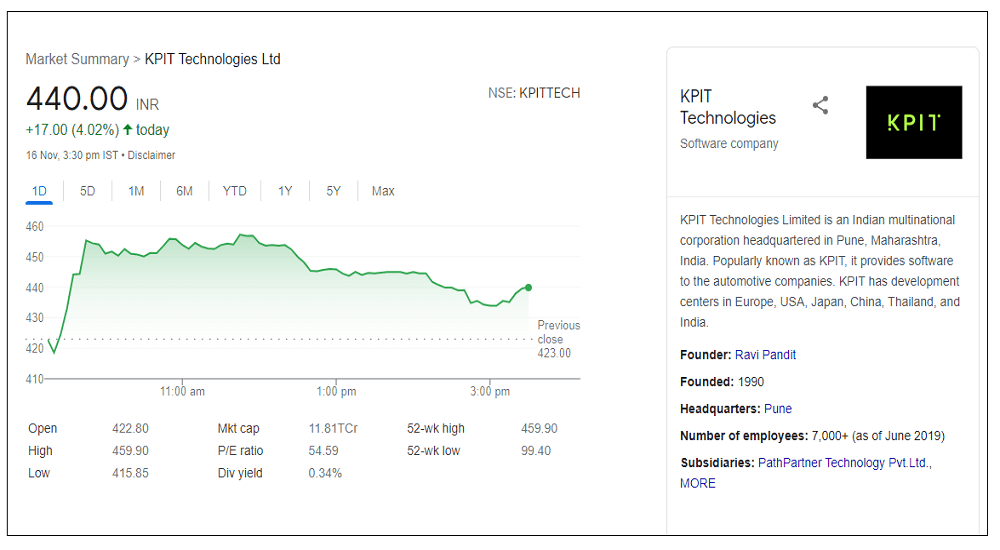The image size is (1000, 550).
Task: Click the +17.00 (4.02%) change text
Action: pos(72,130)
